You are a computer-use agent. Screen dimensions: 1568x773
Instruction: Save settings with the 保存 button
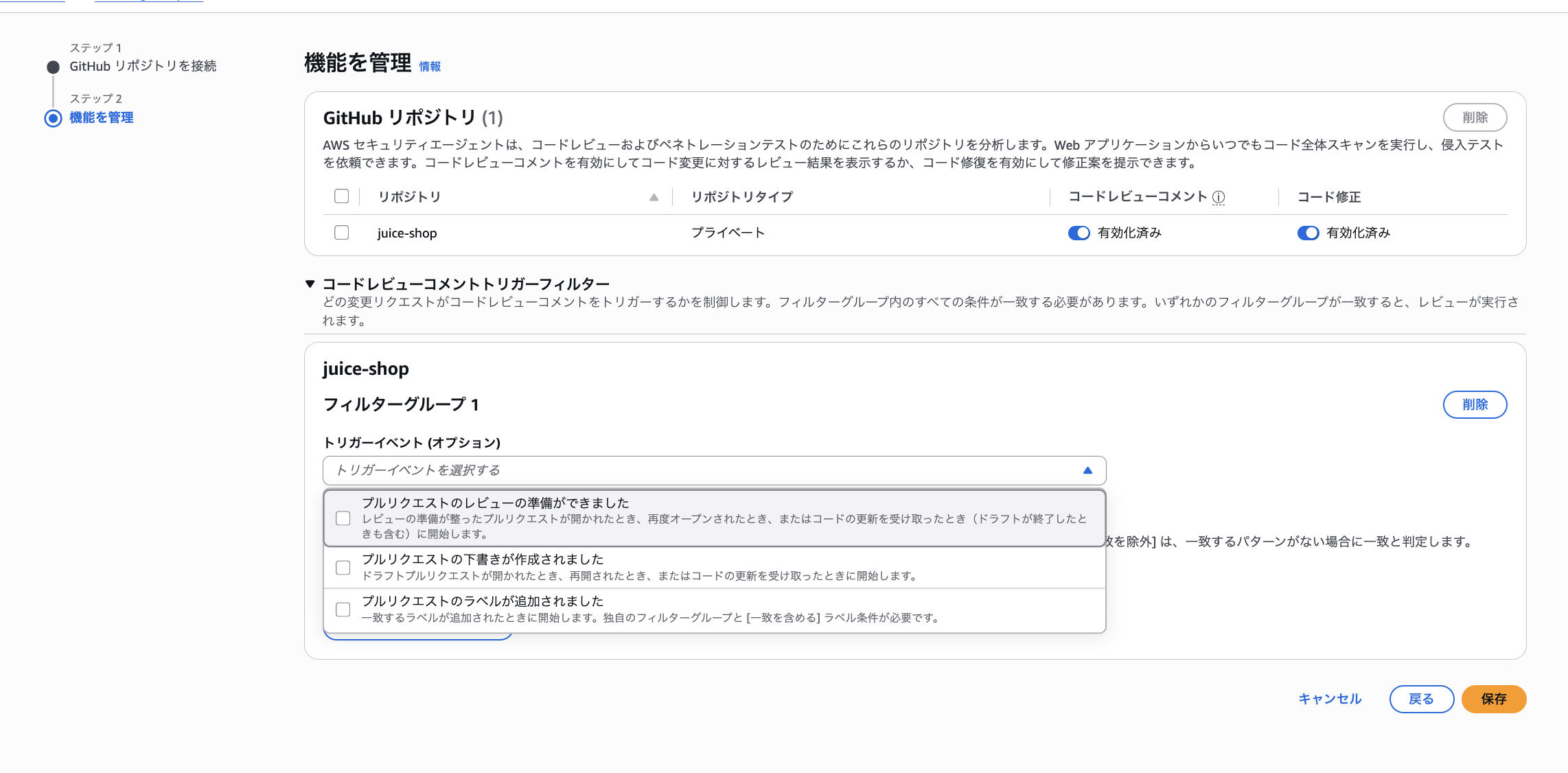pyautogui.click(x=1494, y=699)
